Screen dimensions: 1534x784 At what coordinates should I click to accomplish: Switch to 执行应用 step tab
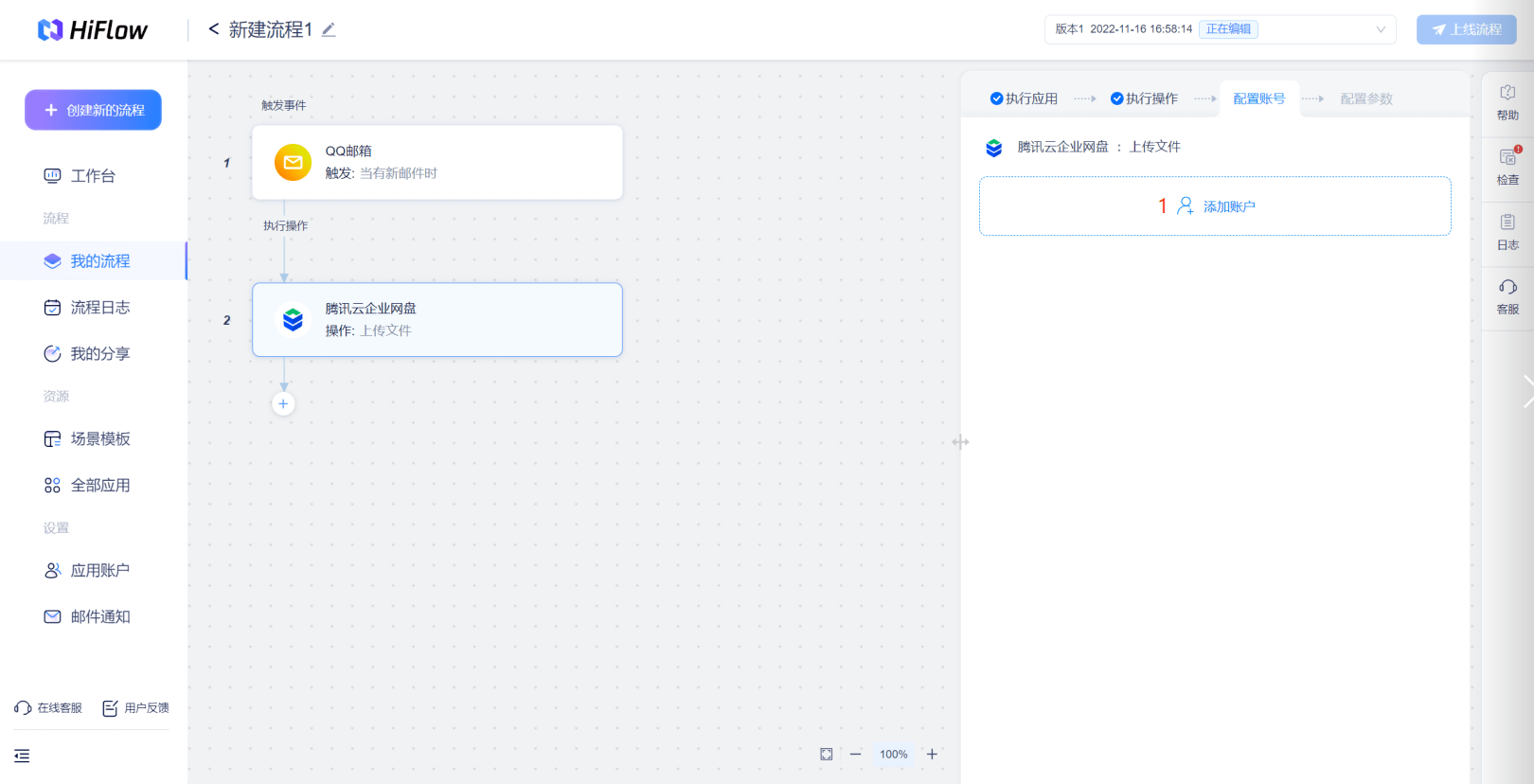point(1024,98)
